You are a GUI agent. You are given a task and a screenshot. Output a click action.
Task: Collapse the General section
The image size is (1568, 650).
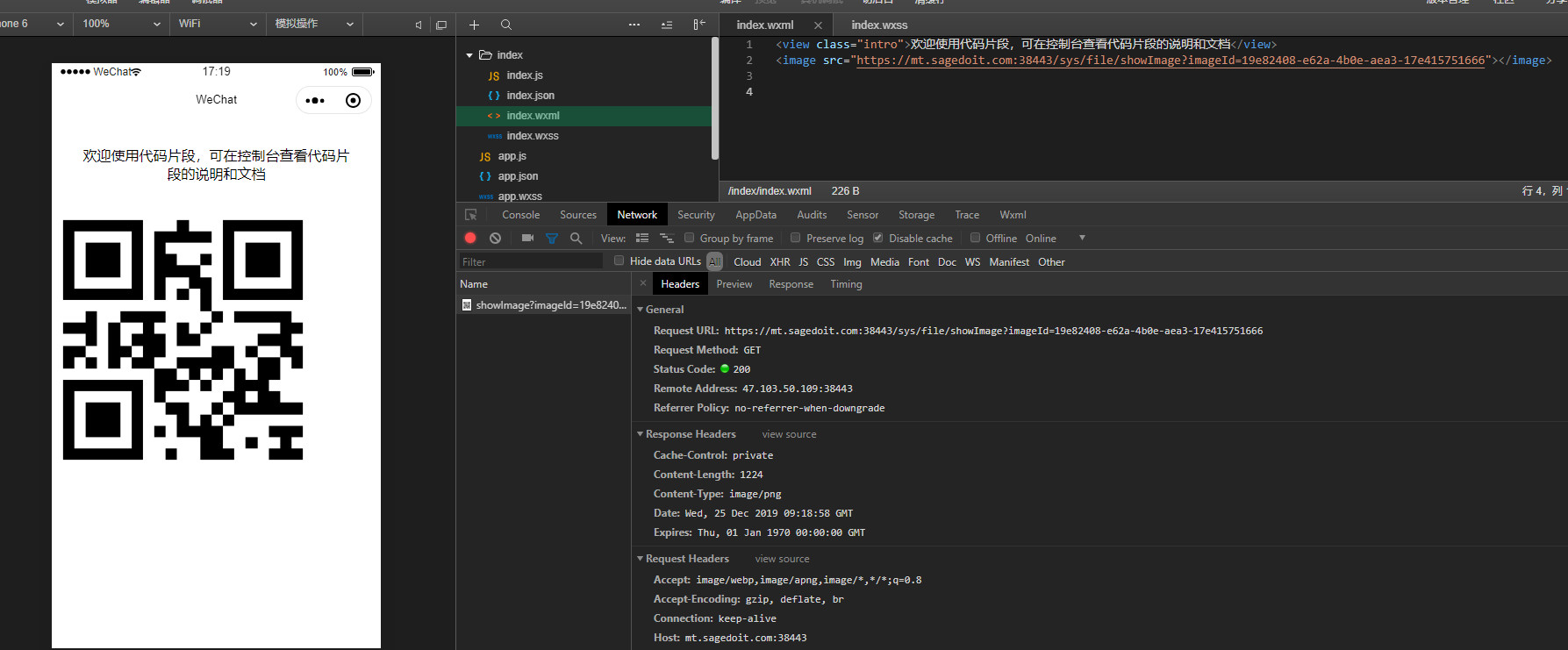(x=640, y=310)
